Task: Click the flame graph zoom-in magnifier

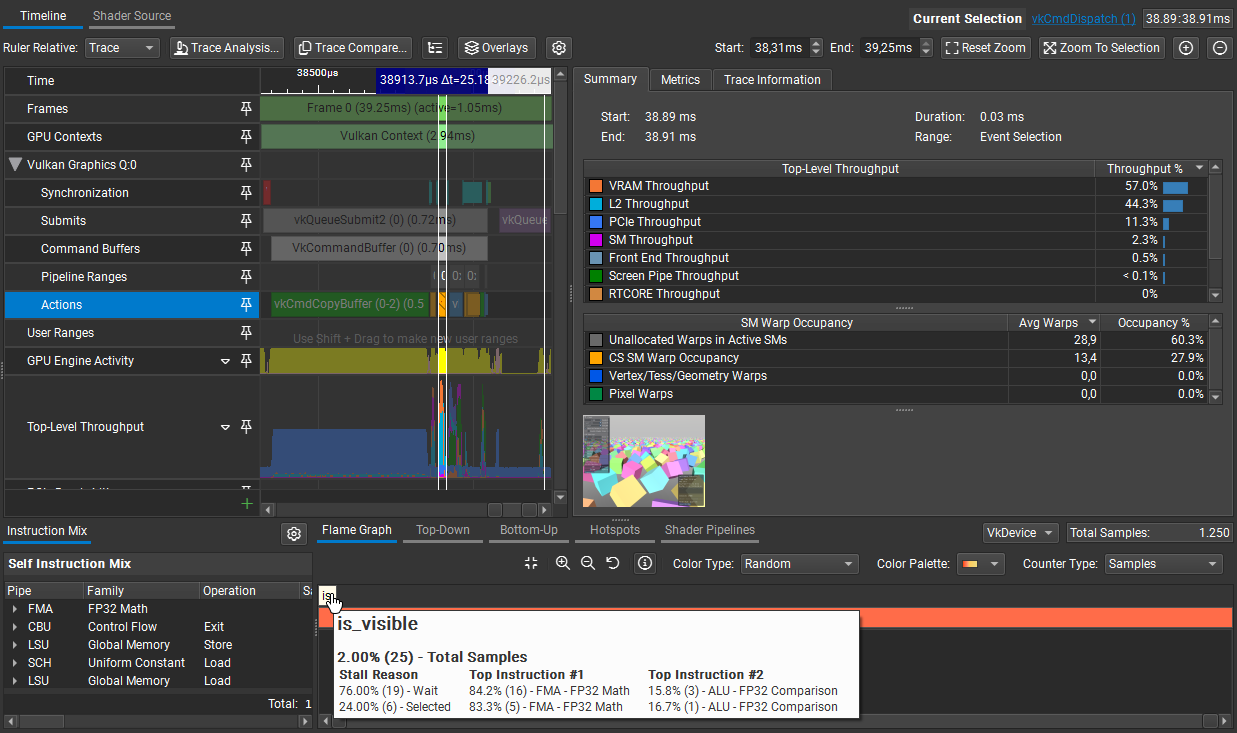Action: pyautogui.click(x=563, y=563)
